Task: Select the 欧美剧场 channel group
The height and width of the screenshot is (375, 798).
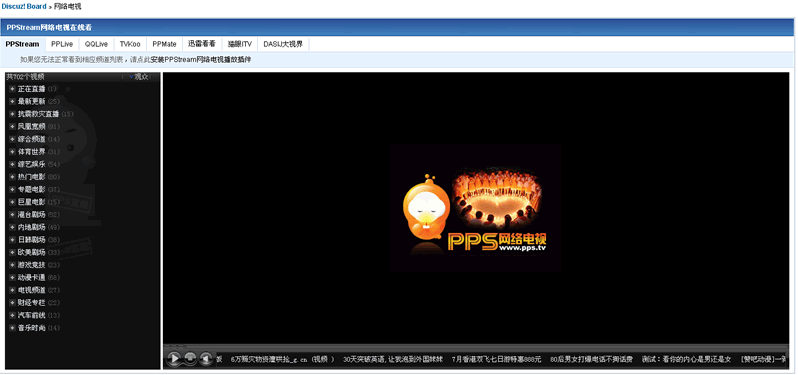Action: (32, 252)
